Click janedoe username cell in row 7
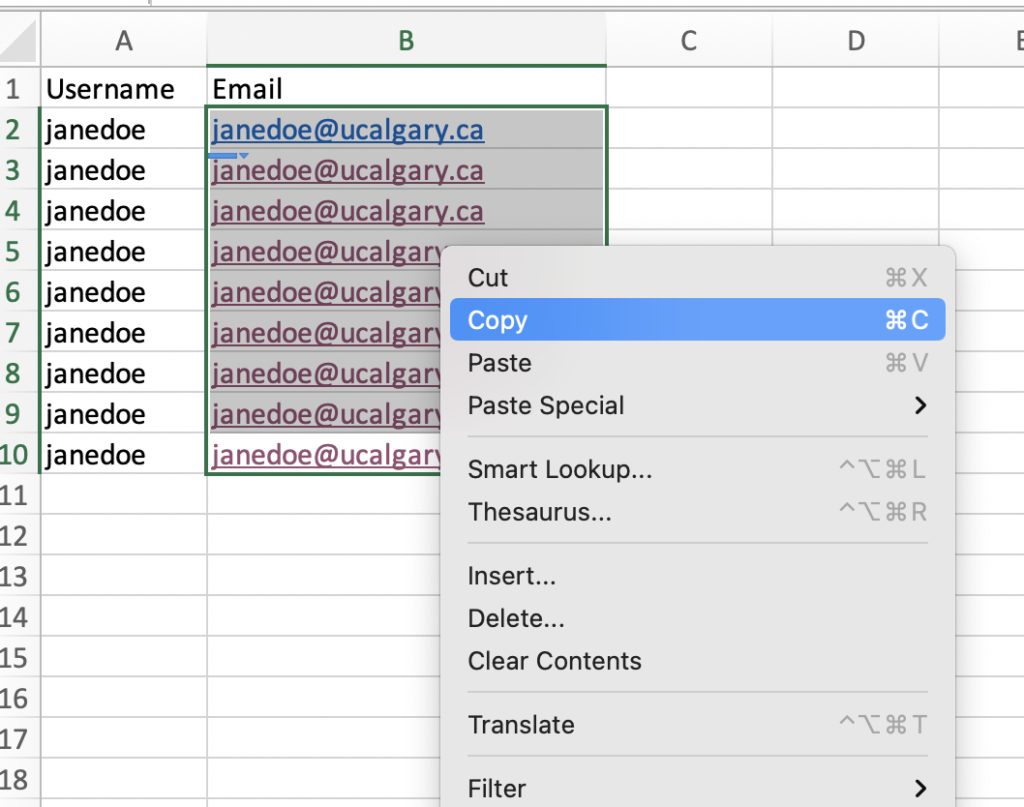The width and height of the screenshot is (1024, 807). (124, 332)
